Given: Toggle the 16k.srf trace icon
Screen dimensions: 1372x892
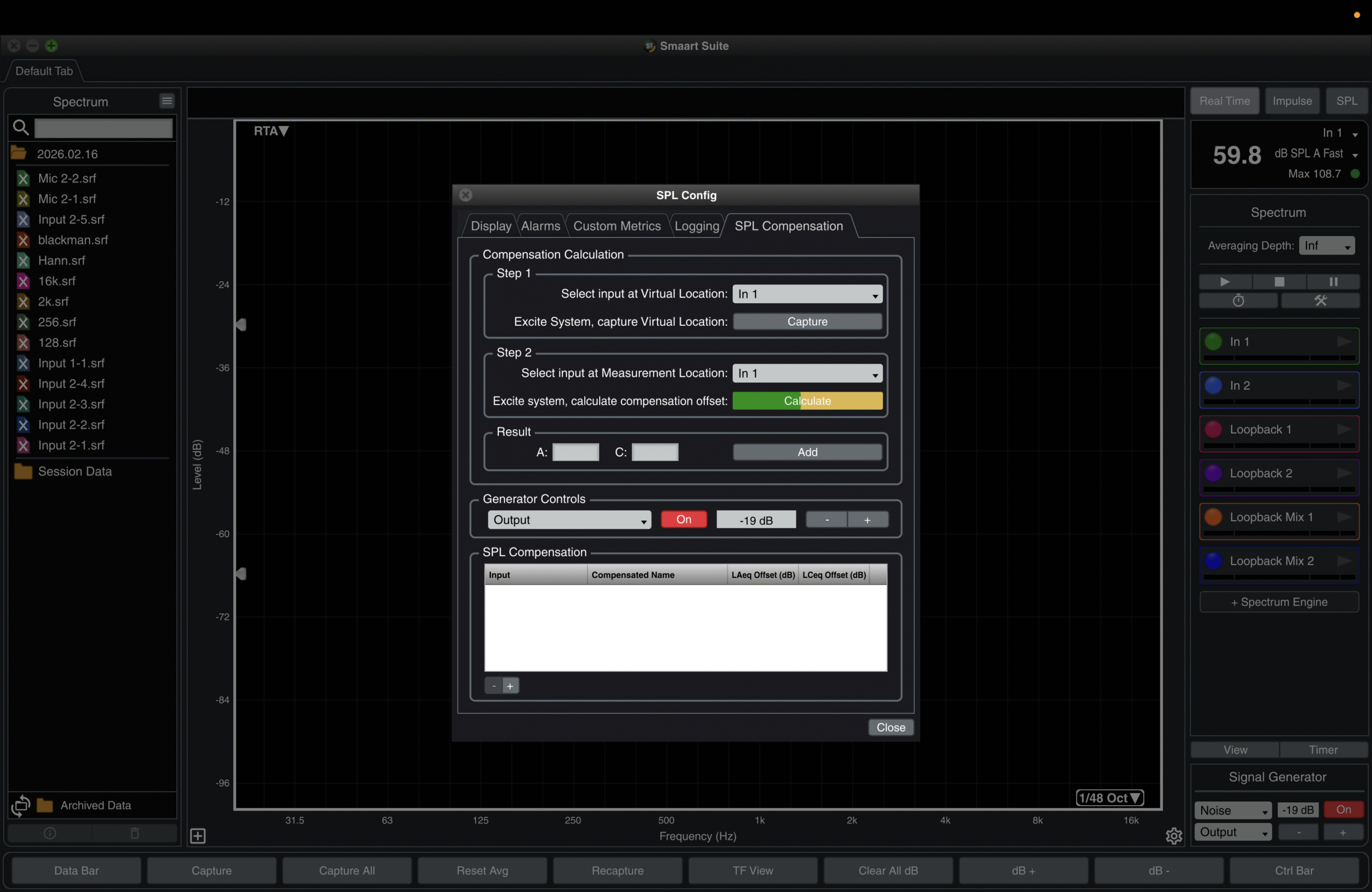Looking at the screenshot, I should click(x=23, y=281).
